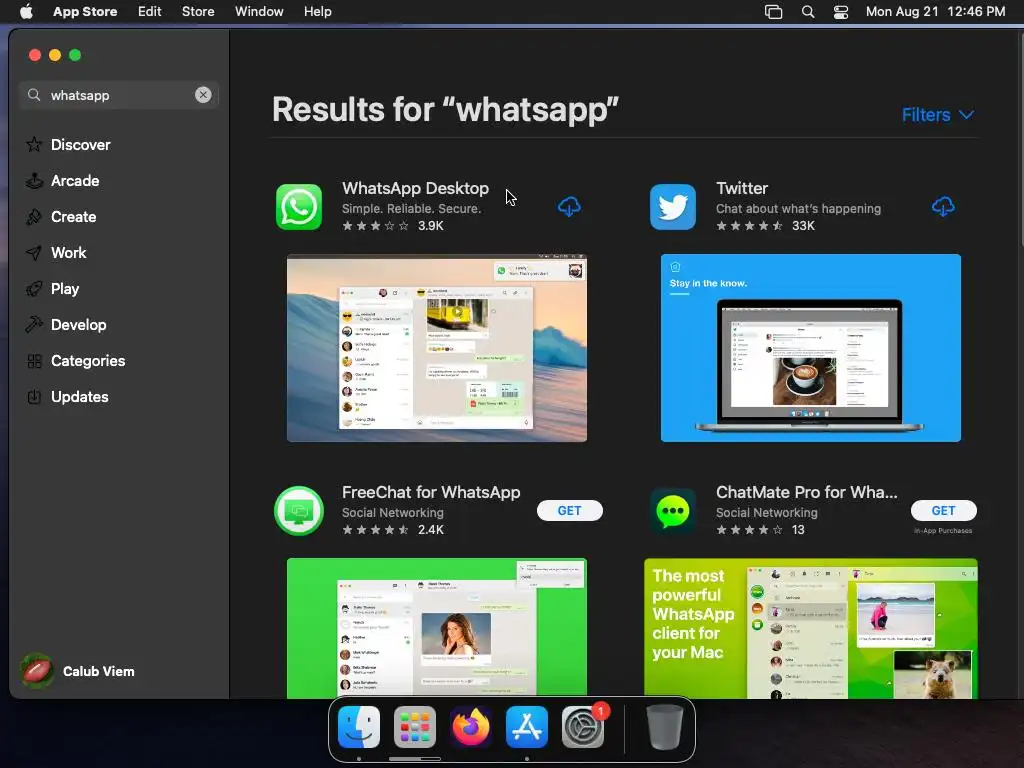The image size is (1024, 768).
Task: Click the date and time clock
Action: pos(935,11)
